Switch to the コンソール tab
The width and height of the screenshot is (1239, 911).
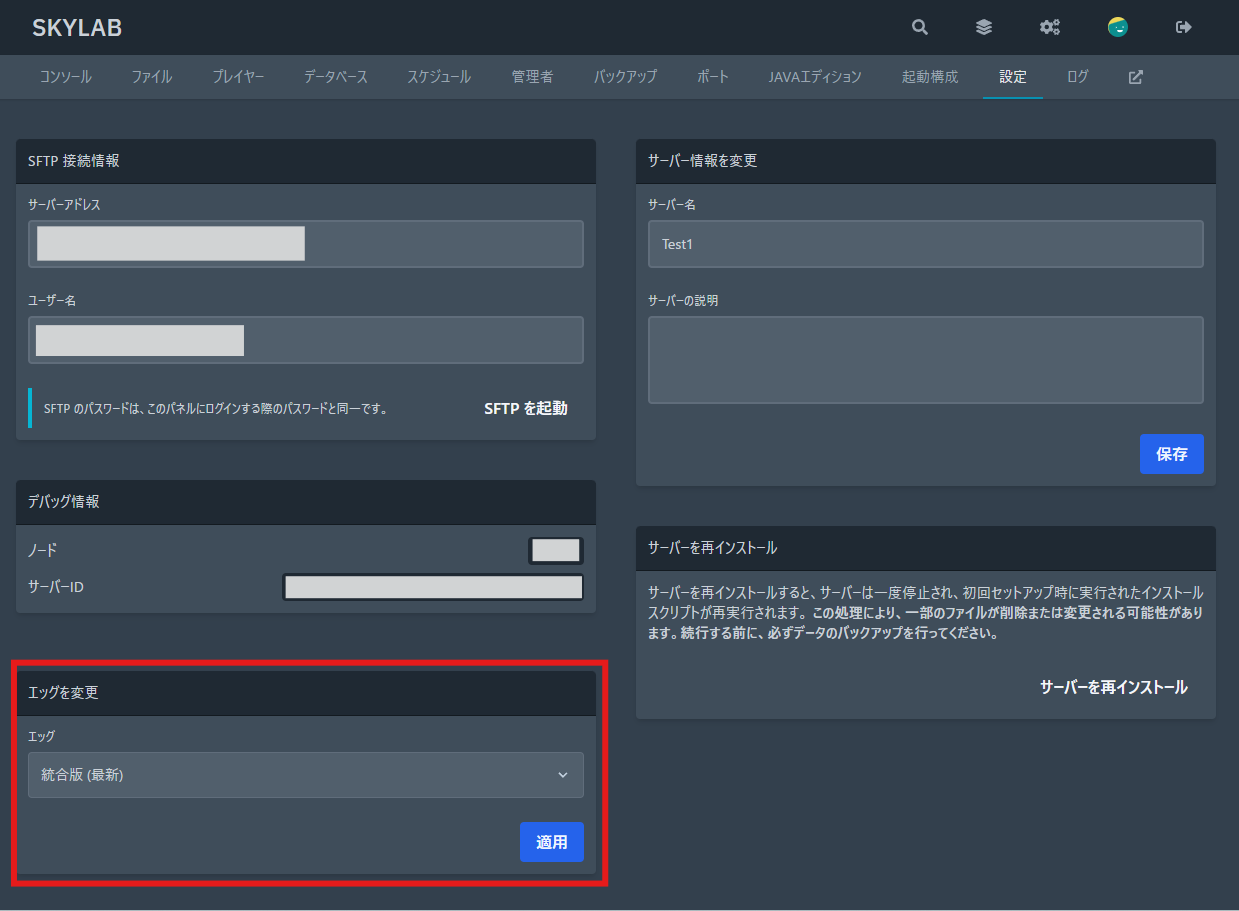tap(65, 77)
